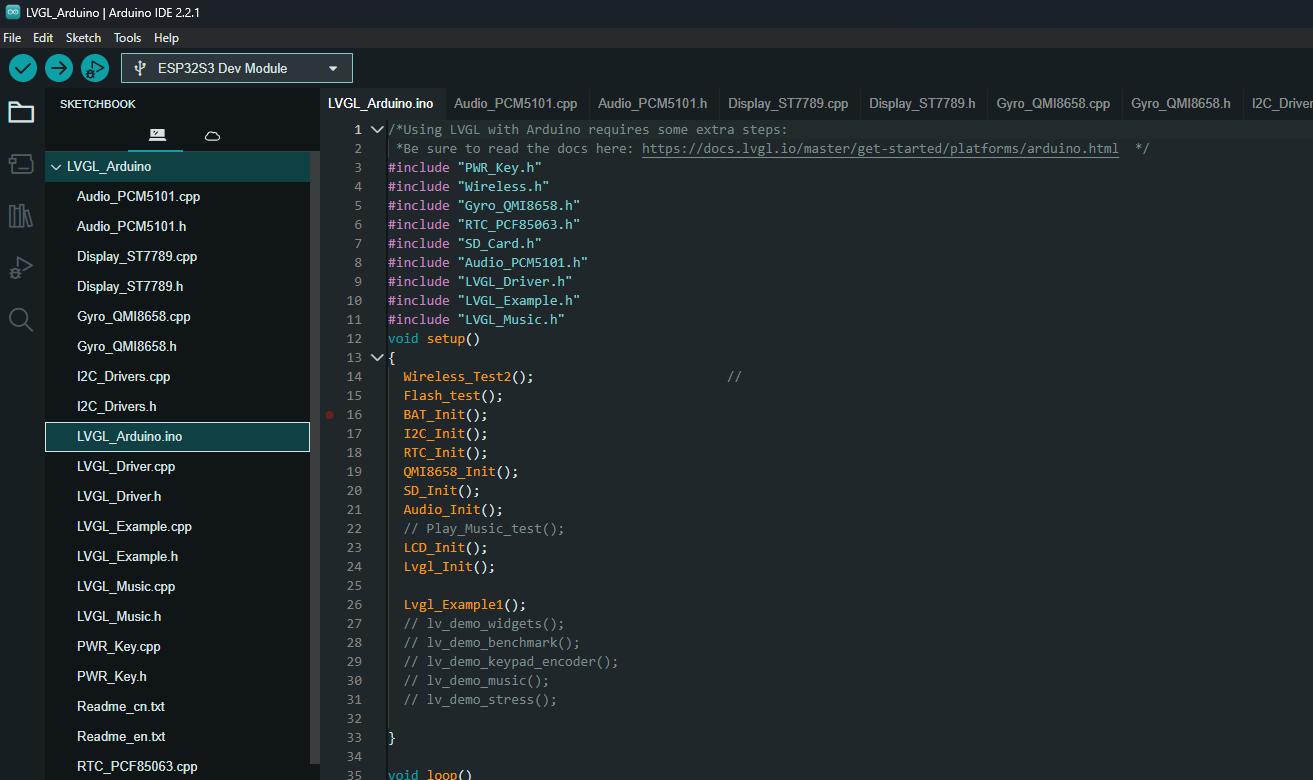
Task: Open the Sketch menu
Action: 84,38
